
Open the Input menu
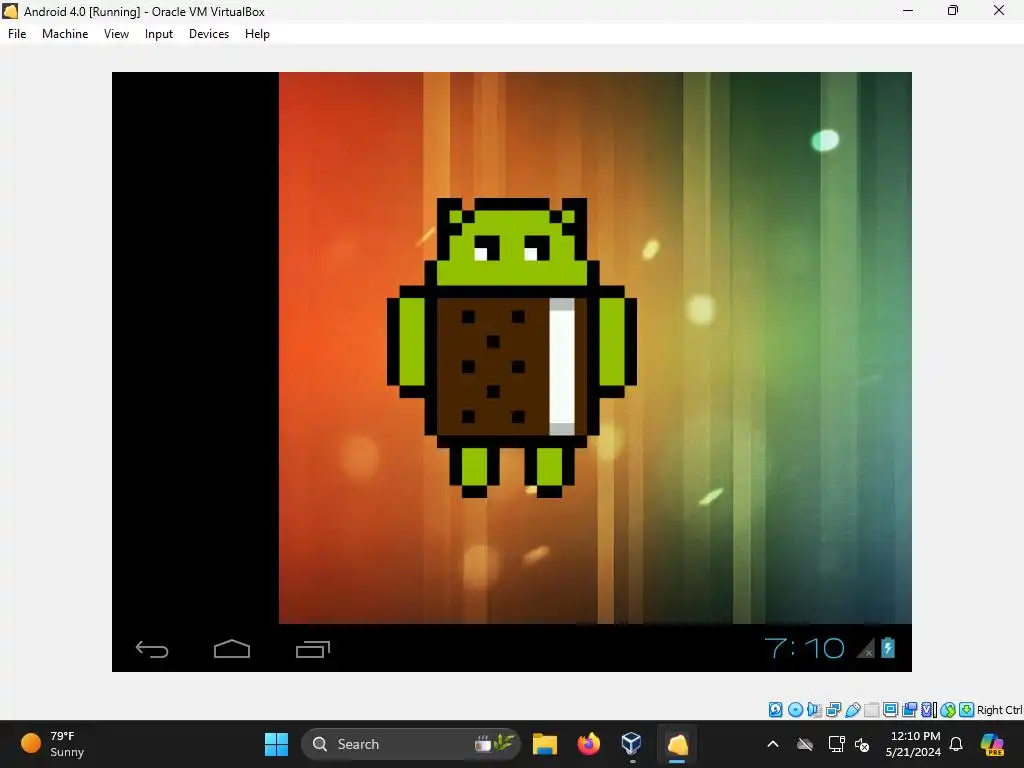159,34
